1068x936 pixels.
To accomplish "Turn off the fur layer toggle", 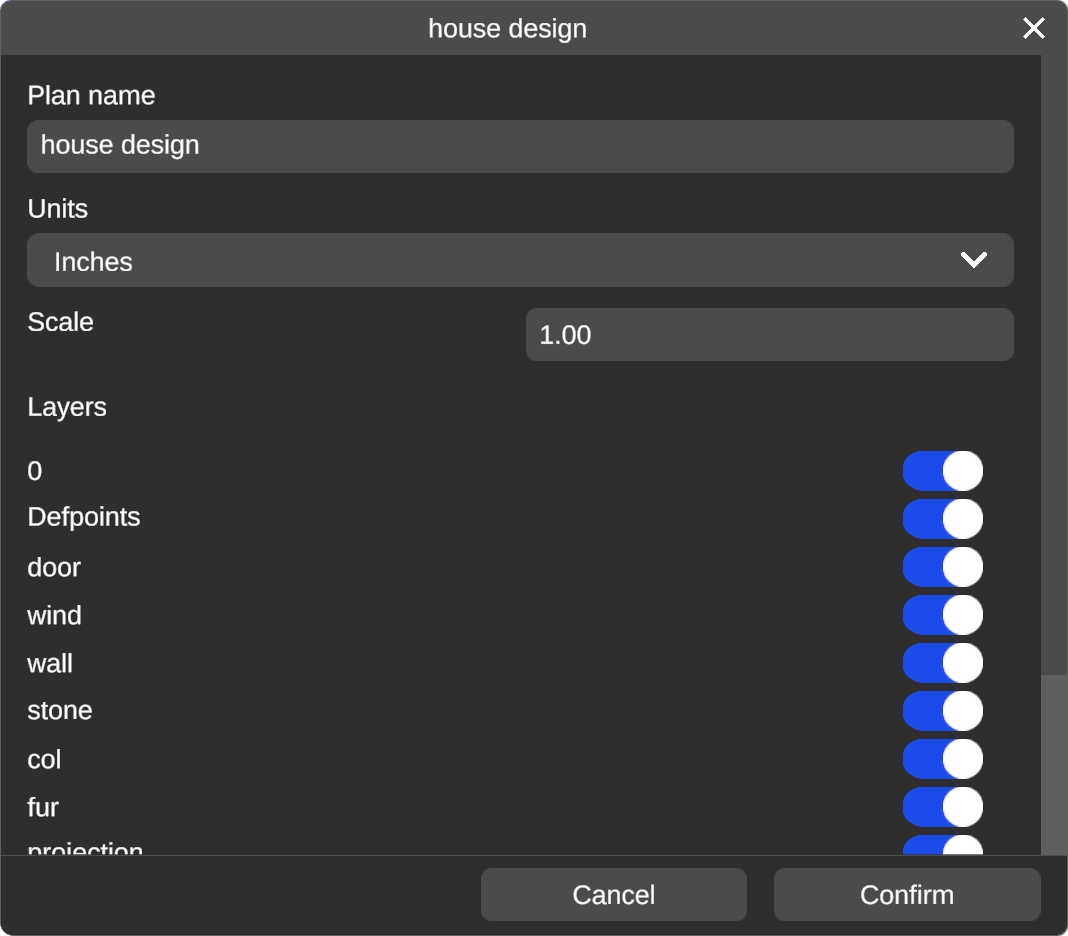I will click(942, 807).
